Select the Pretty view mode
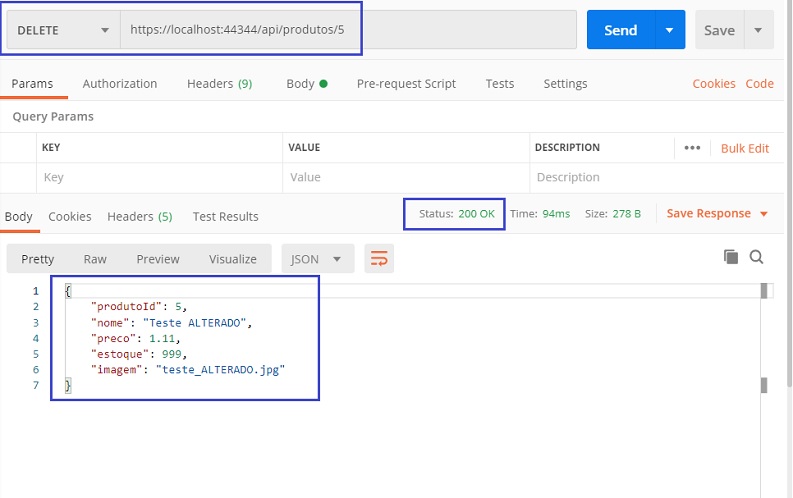Viewport: 793px width, 498px height. (37, 259)
